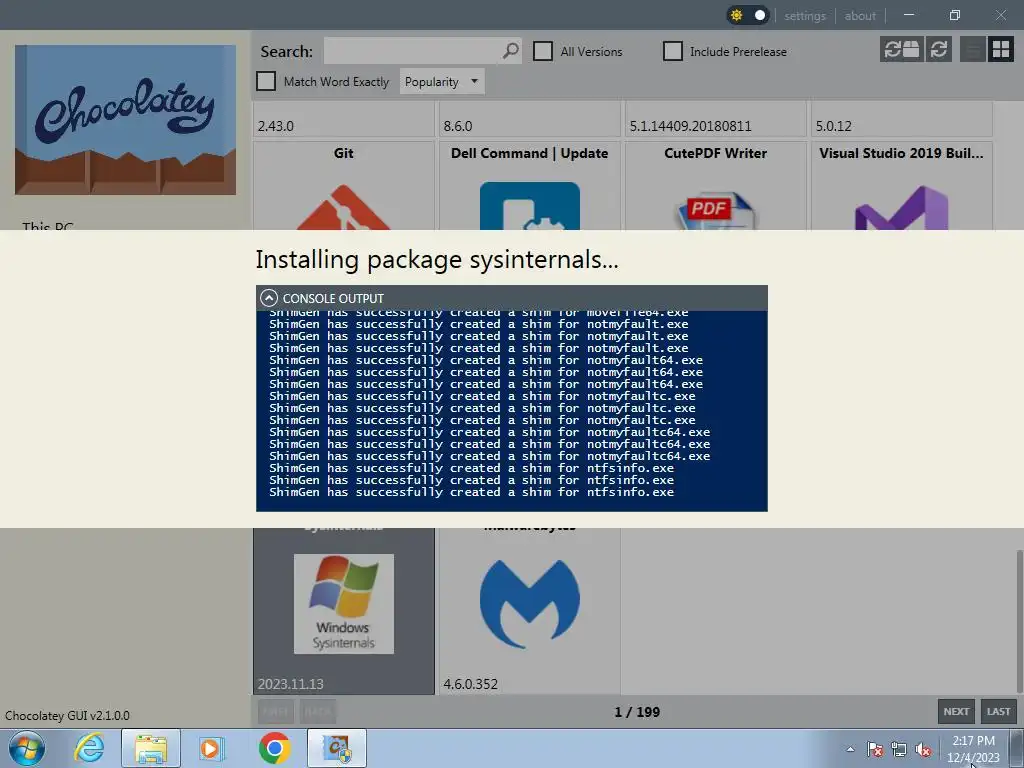Click version 4.6.0.352 on Malwarebytes tile

pos(470,684)
